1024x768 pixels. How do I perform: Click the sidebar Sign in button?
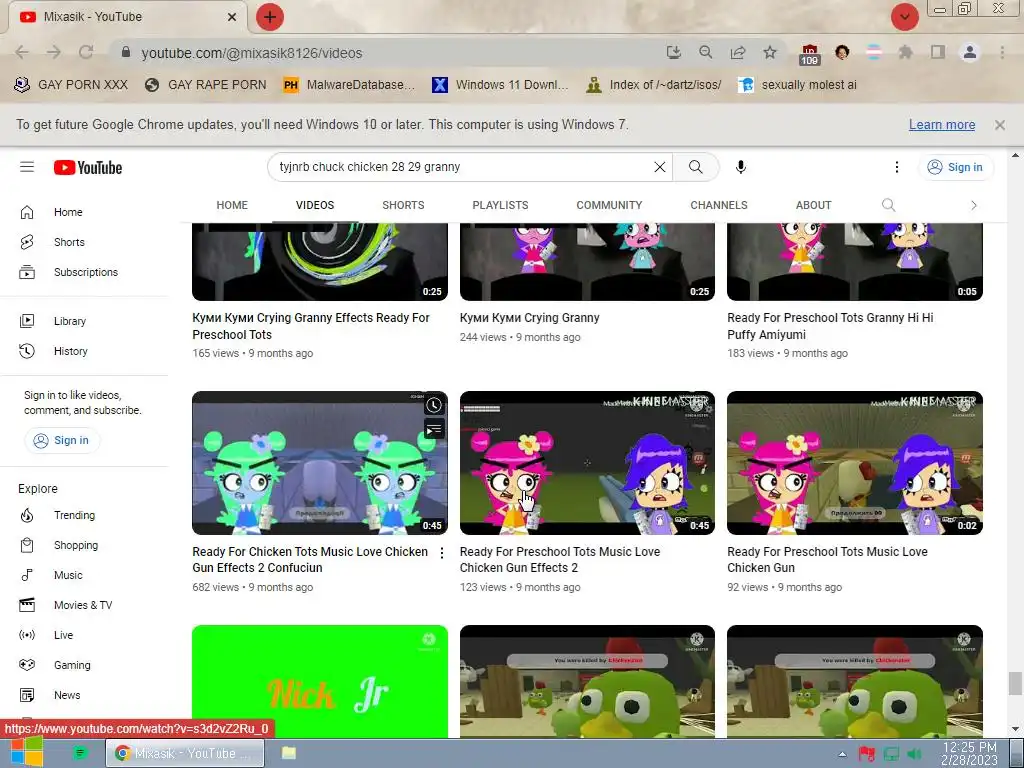pos(61,440)
